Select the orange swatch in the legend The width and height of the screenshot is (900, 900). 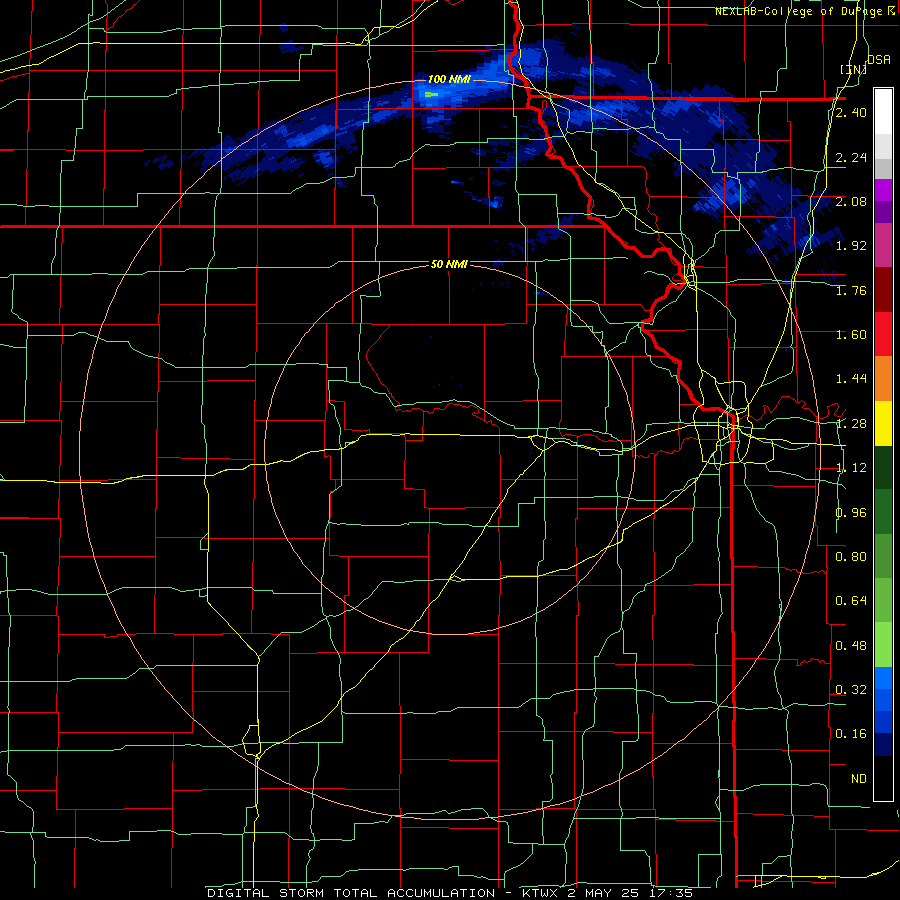click(x=883, y=379)
